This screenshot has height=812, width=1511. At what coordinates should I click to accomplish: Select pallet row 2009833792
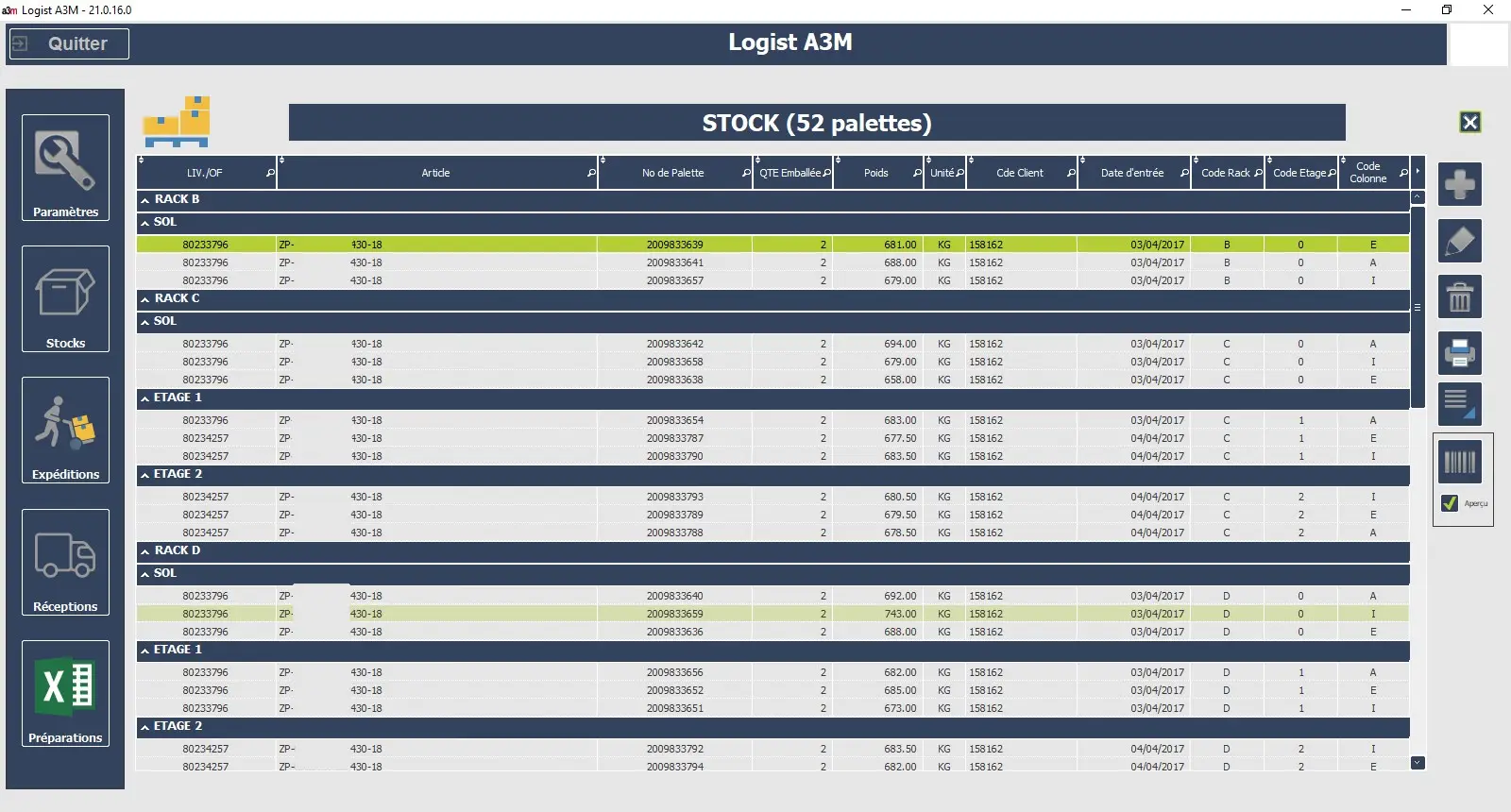pos(772,749)
